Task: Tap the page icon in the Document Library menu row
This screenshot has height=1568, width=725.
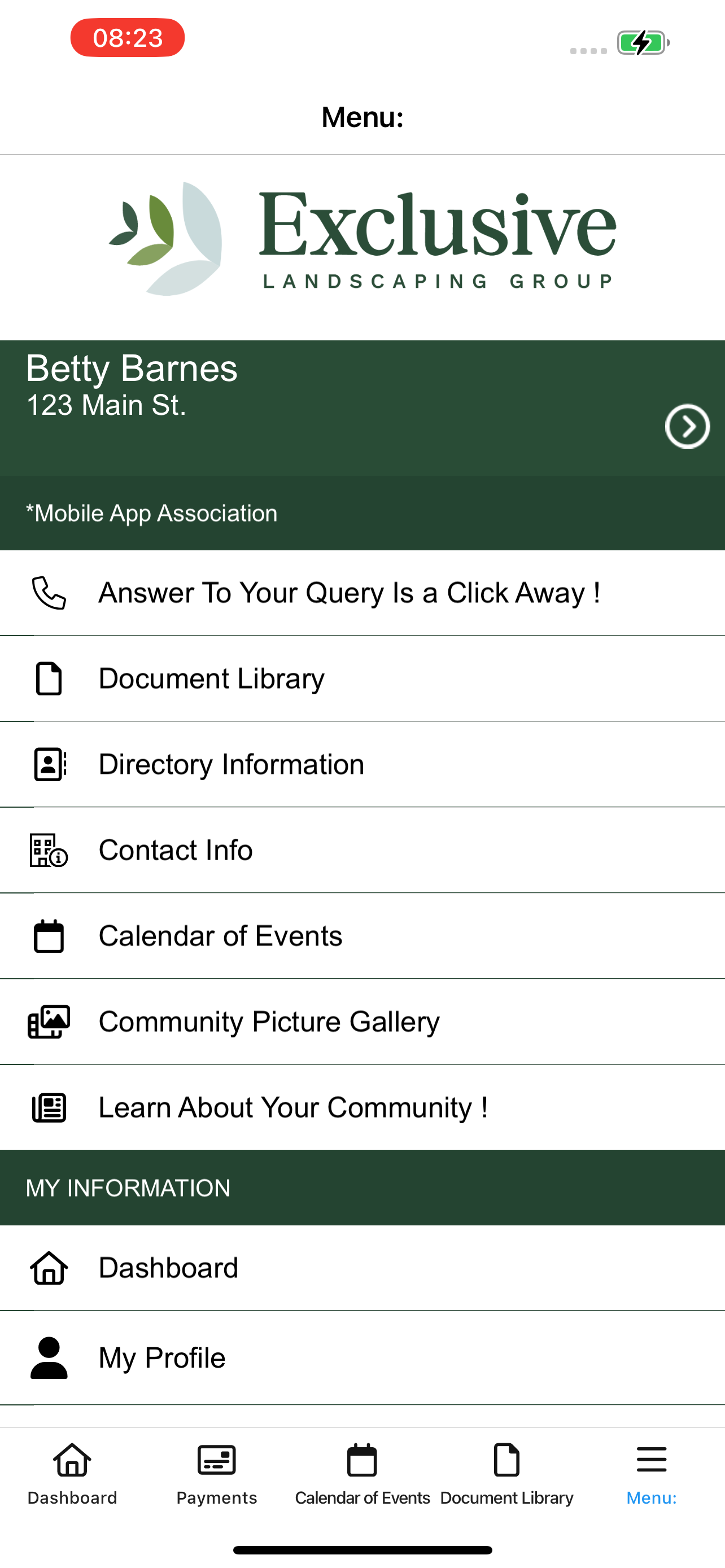Action: (x=49, y=678)
